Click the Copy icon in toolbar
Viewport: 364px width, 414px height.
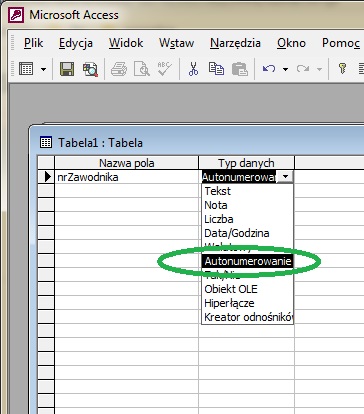[216, 69]
